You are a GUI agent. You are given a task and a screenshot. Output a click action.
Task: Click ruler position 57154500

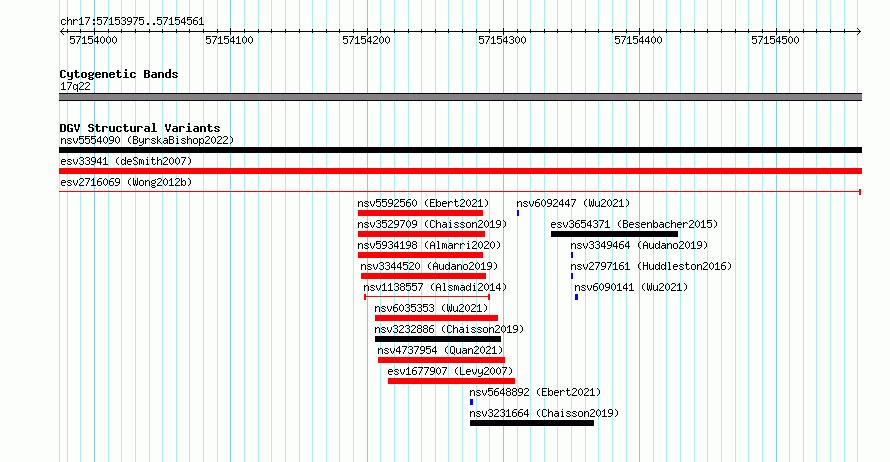(x=775, y=40)
